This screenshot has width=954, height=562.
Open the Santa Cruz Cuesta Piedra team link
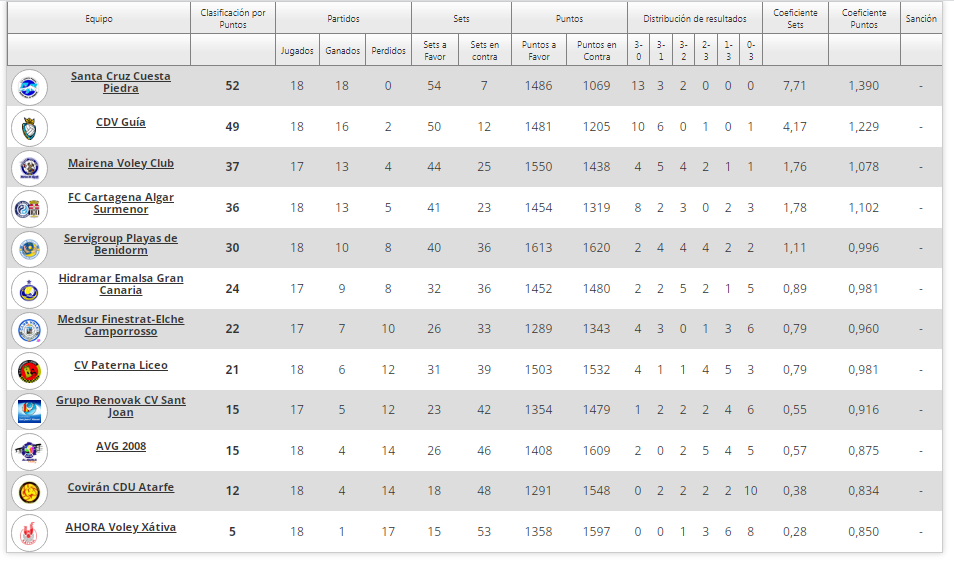tap(120, 82)
